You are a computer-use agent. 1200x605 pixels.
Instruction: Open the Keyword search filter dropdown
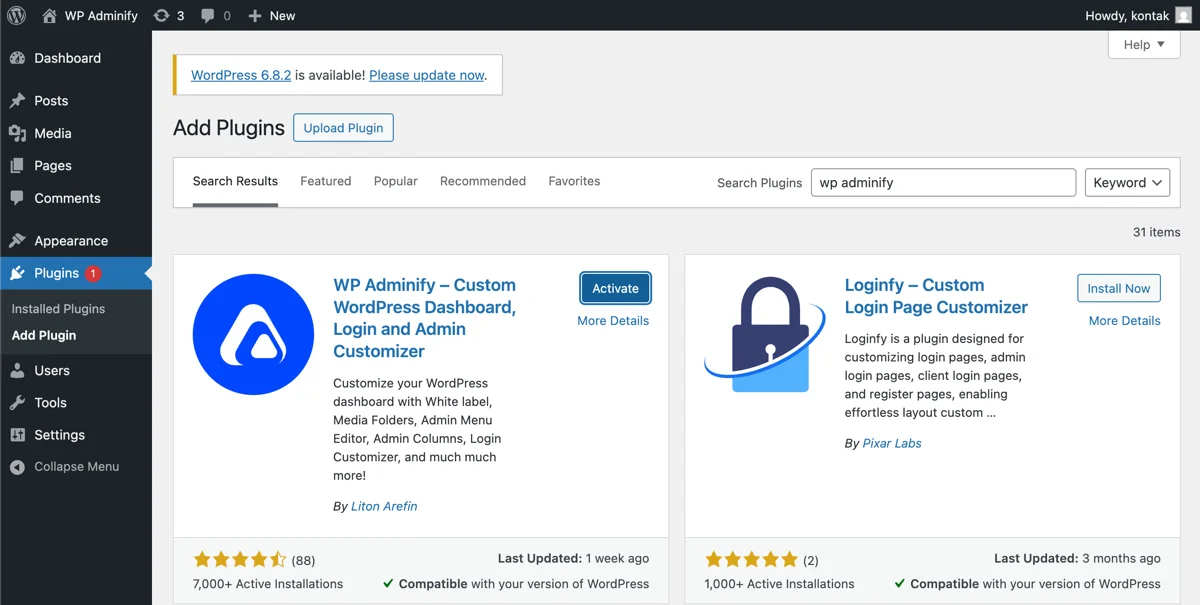click(x=1127, y=182)
